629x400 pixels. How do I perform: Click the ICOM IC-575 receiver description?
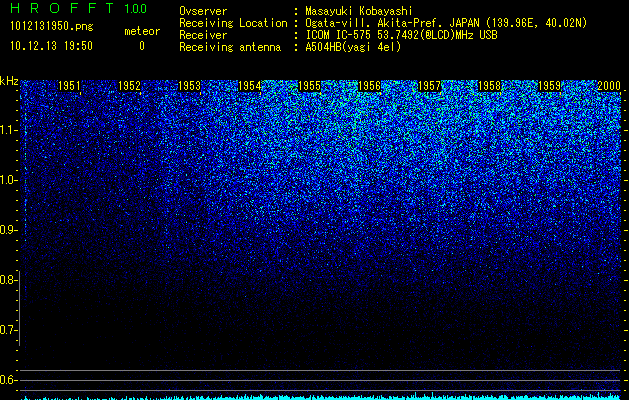pos(401,35)
